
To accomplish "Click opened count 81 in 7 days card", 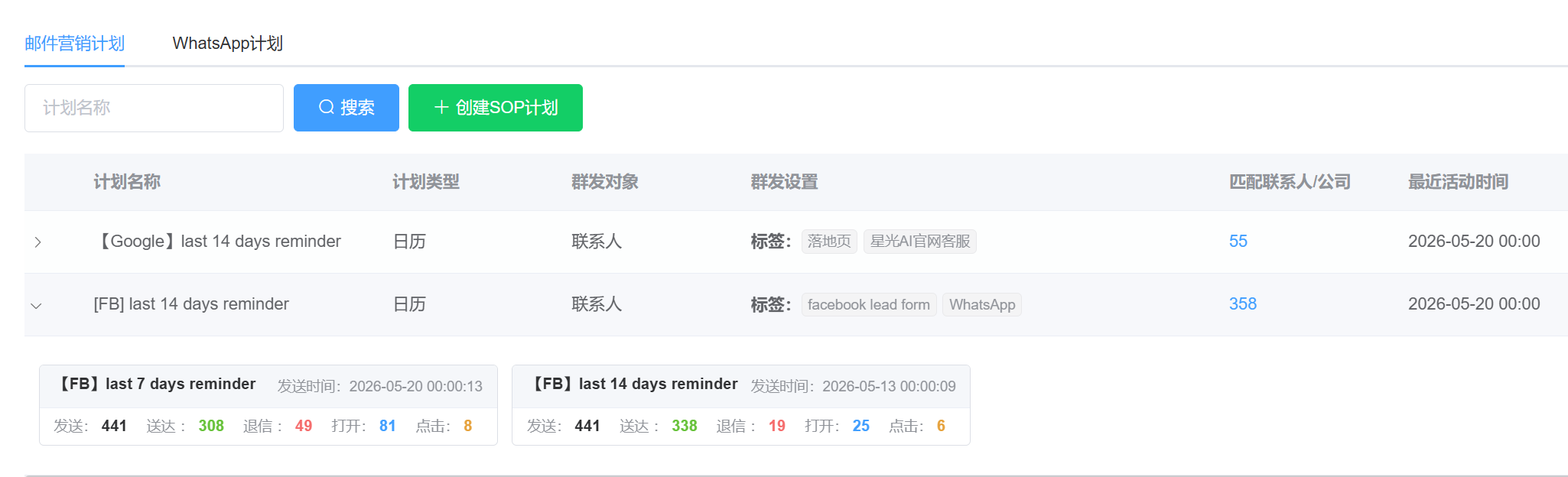I will 388,426.
